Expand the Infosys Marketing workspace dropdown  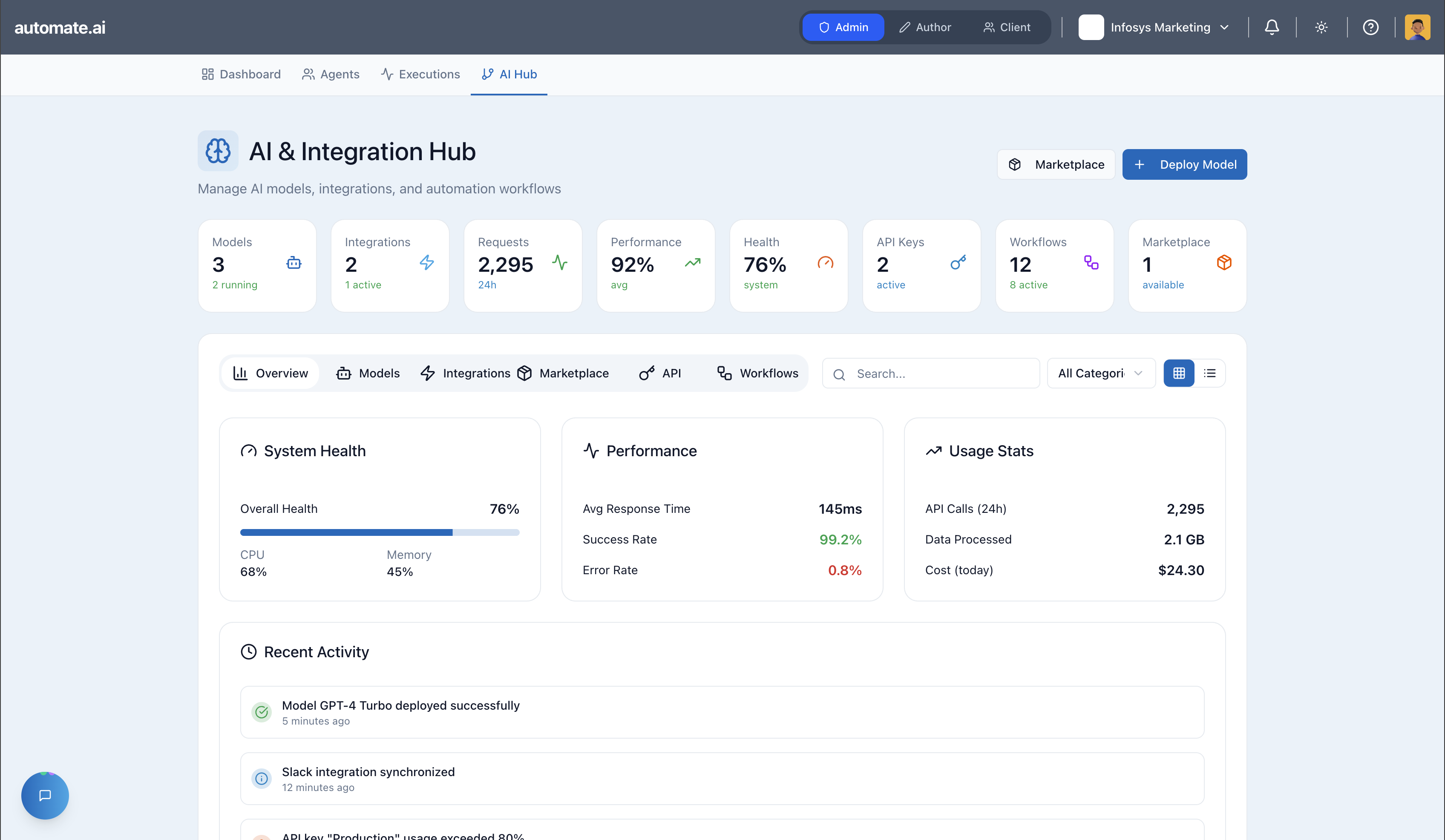(1155, 27)
